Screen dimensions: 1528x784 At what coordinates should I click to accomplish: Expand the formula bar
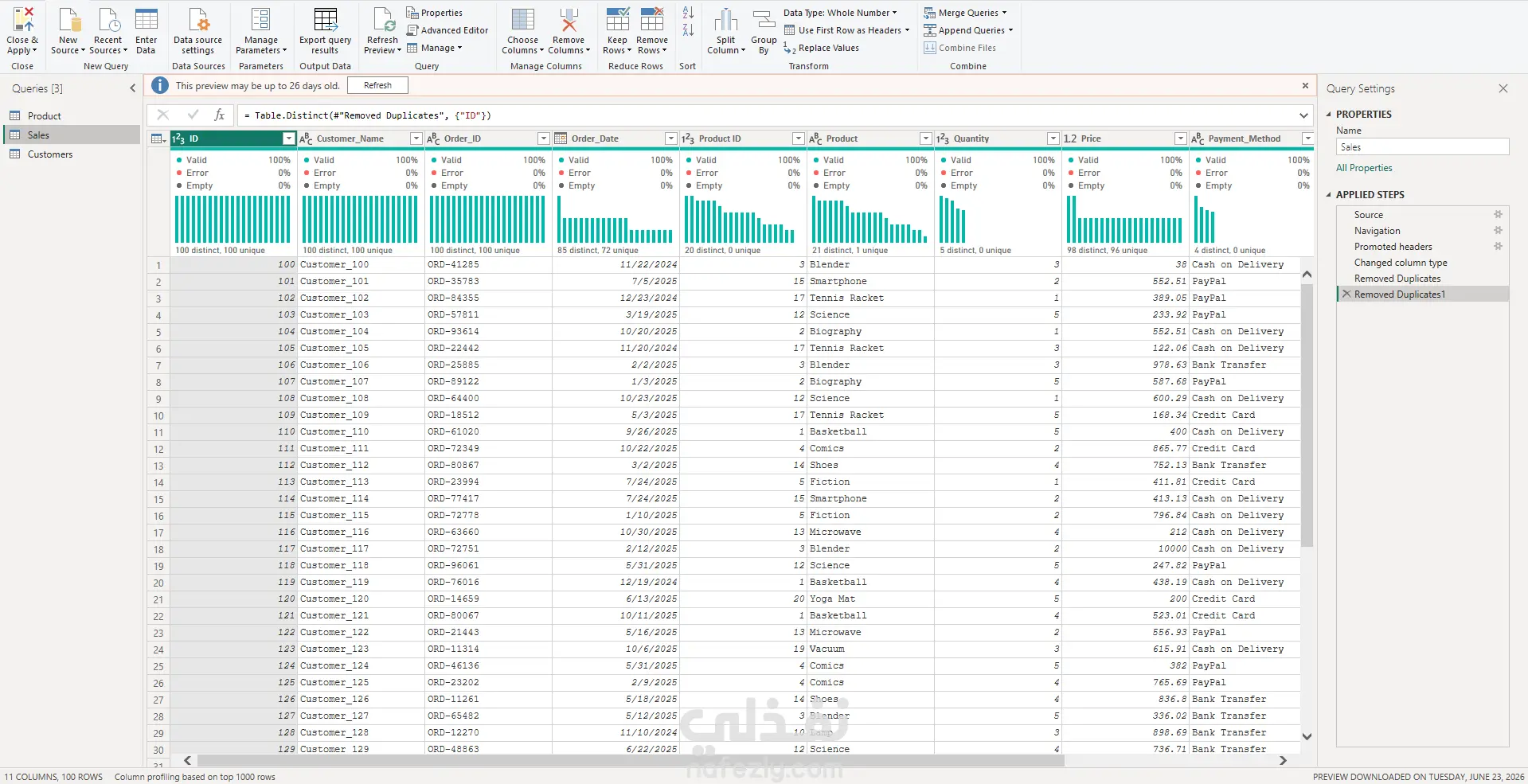(1303, 115)
